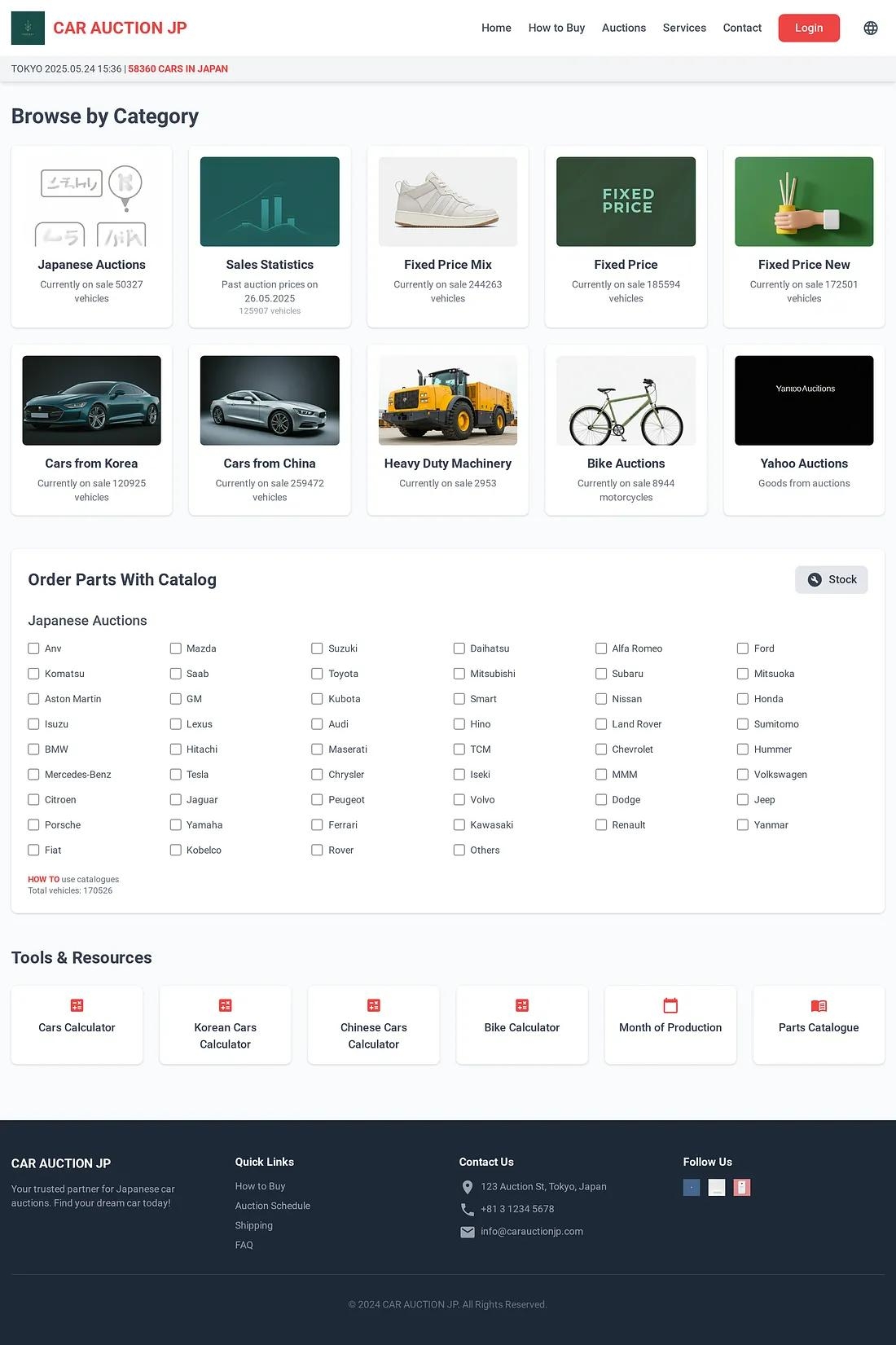Open the Heavy Duty Machinery category thumbnail
The image size is (896, 1345).
(x=448, y=401)
